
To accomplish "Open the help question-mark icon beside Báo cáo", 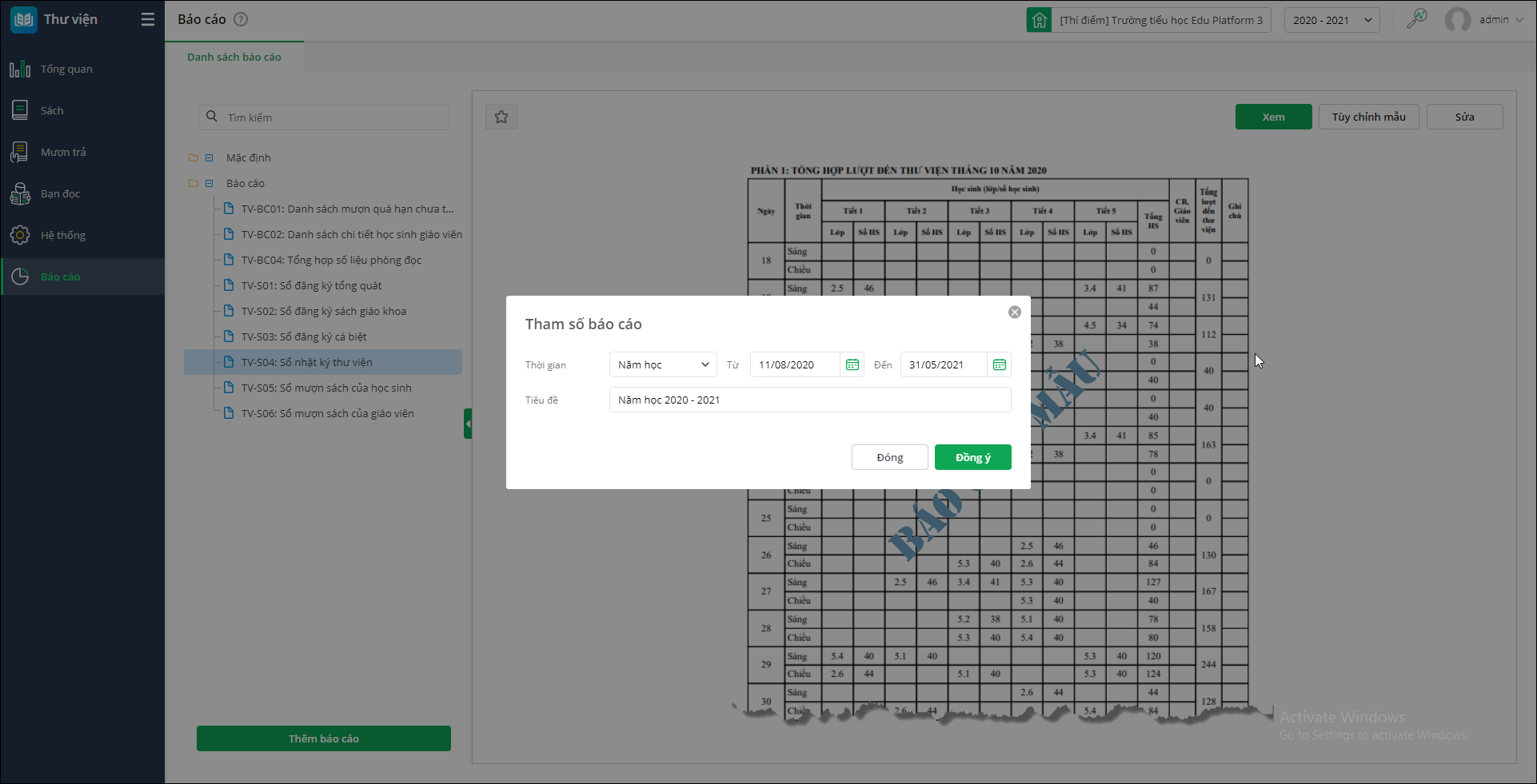I will (x=241, y=19).
